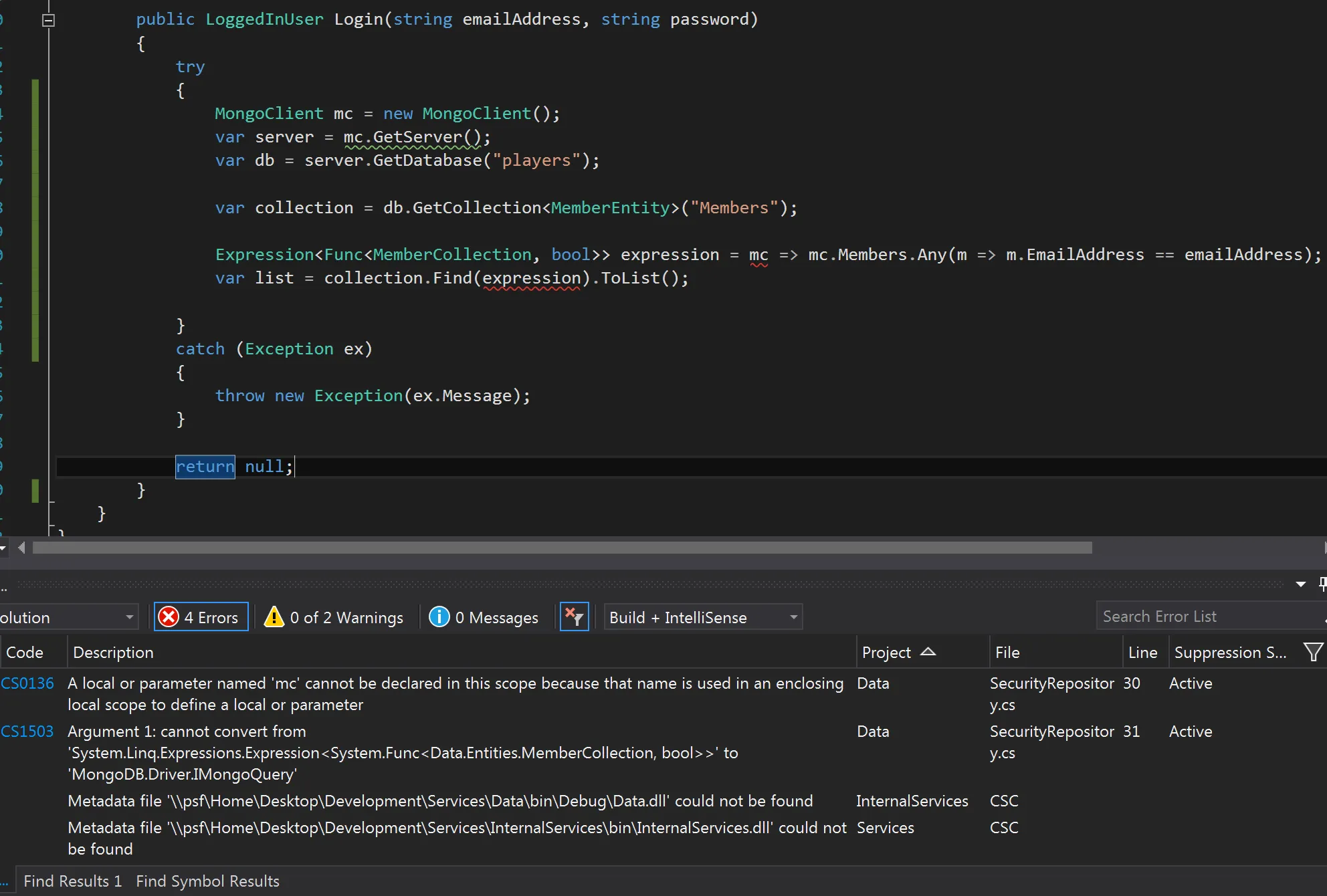Open the Build + IntelliSense dropdown
Screen dimensions: 1327x896
pyautogui.click(x=702, y=617)
